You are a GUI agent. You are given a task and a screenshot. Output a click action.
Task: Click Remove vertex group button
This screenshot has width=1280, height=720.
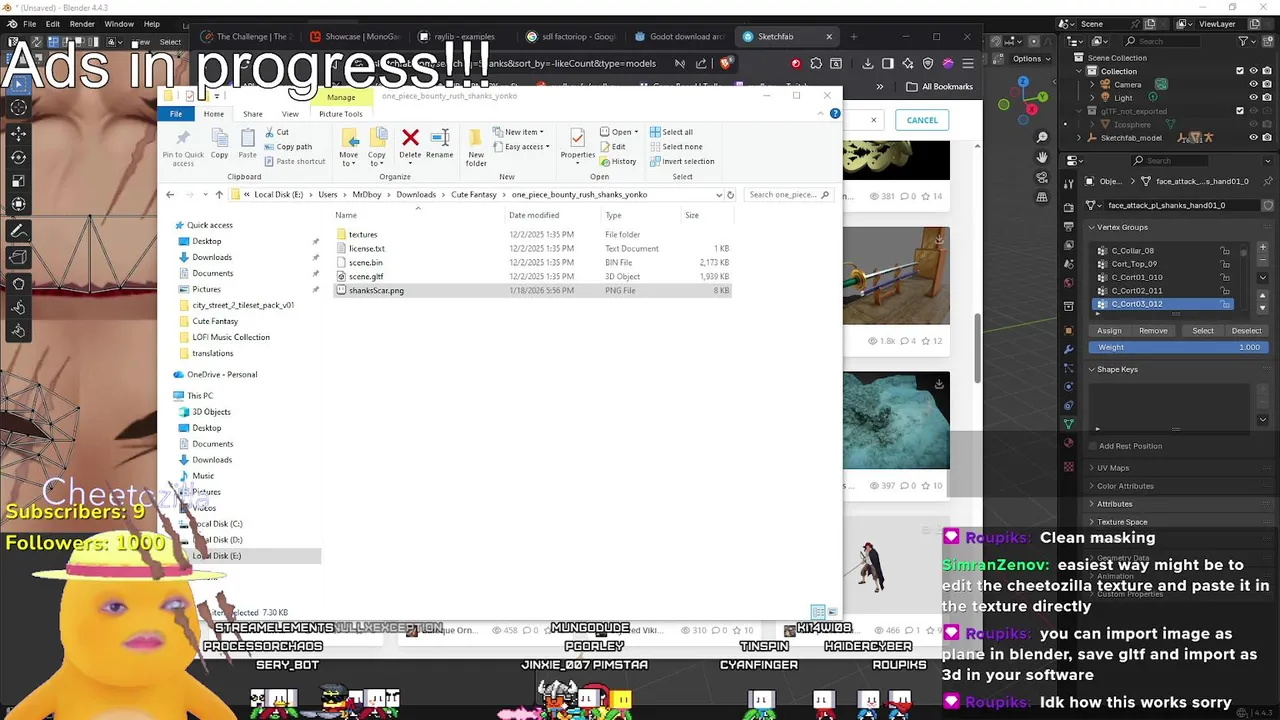pos(1153,331)
